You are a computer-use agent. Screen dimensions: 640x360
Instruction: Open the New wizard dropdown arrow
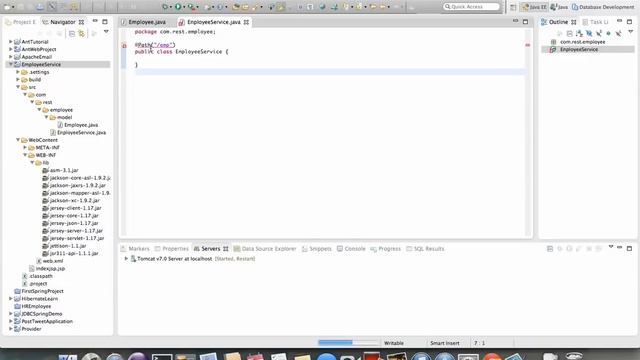click(x=13, y=7)
